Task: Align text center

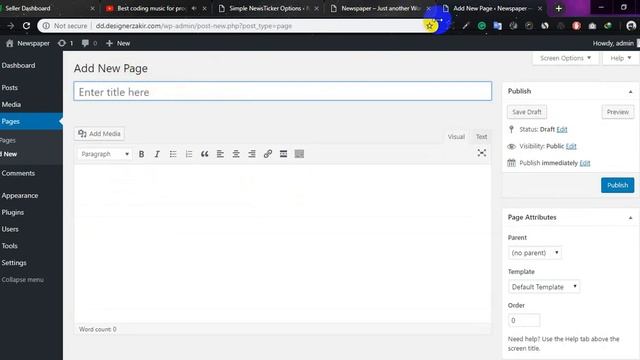Action: coord(236,154)
